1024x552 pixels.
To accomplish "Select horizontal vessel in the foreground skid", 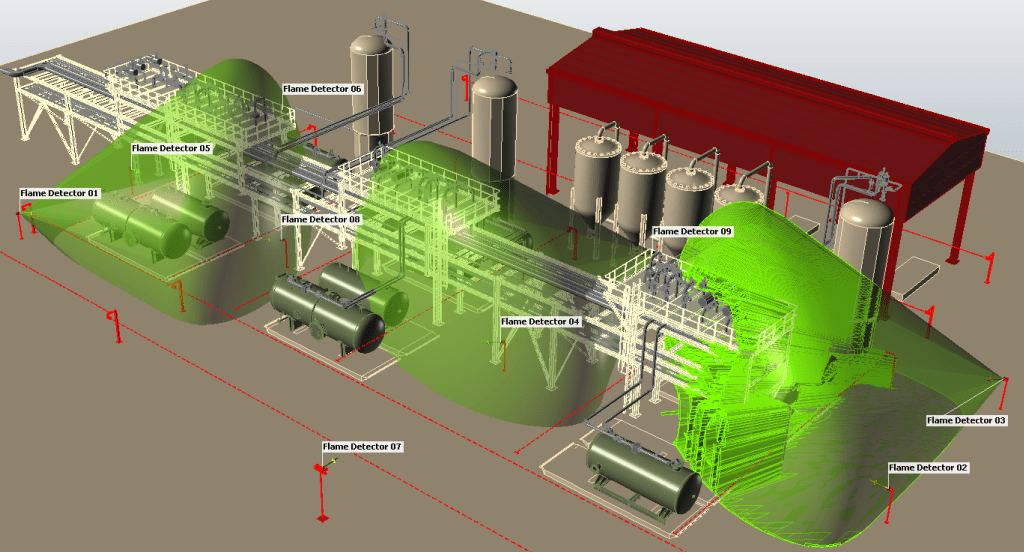I will pyautogui.click(x=644, y=472).
